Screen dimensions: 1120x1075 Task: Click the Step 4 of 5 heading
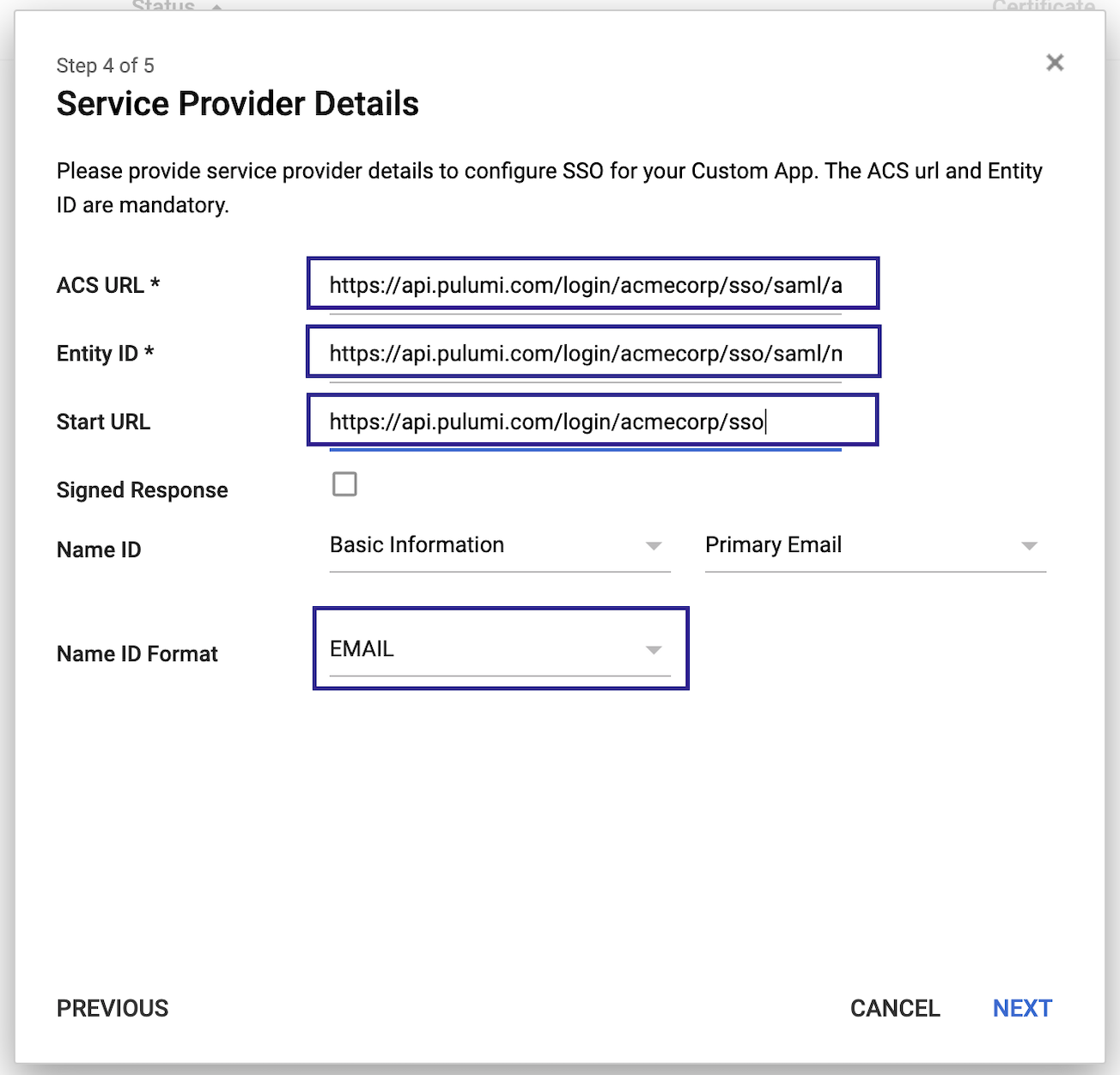coord(104,64)
